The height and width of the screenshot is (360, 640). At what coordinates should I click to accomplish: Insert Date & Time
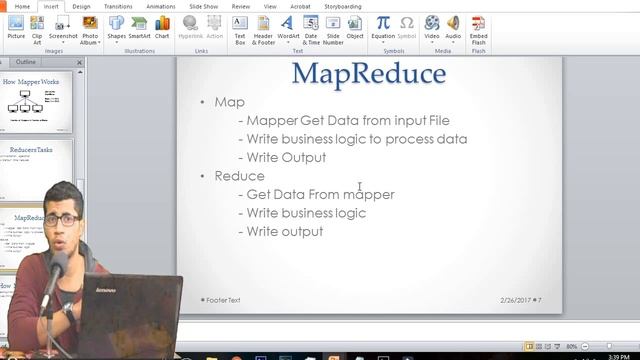(x=311, y=30)
